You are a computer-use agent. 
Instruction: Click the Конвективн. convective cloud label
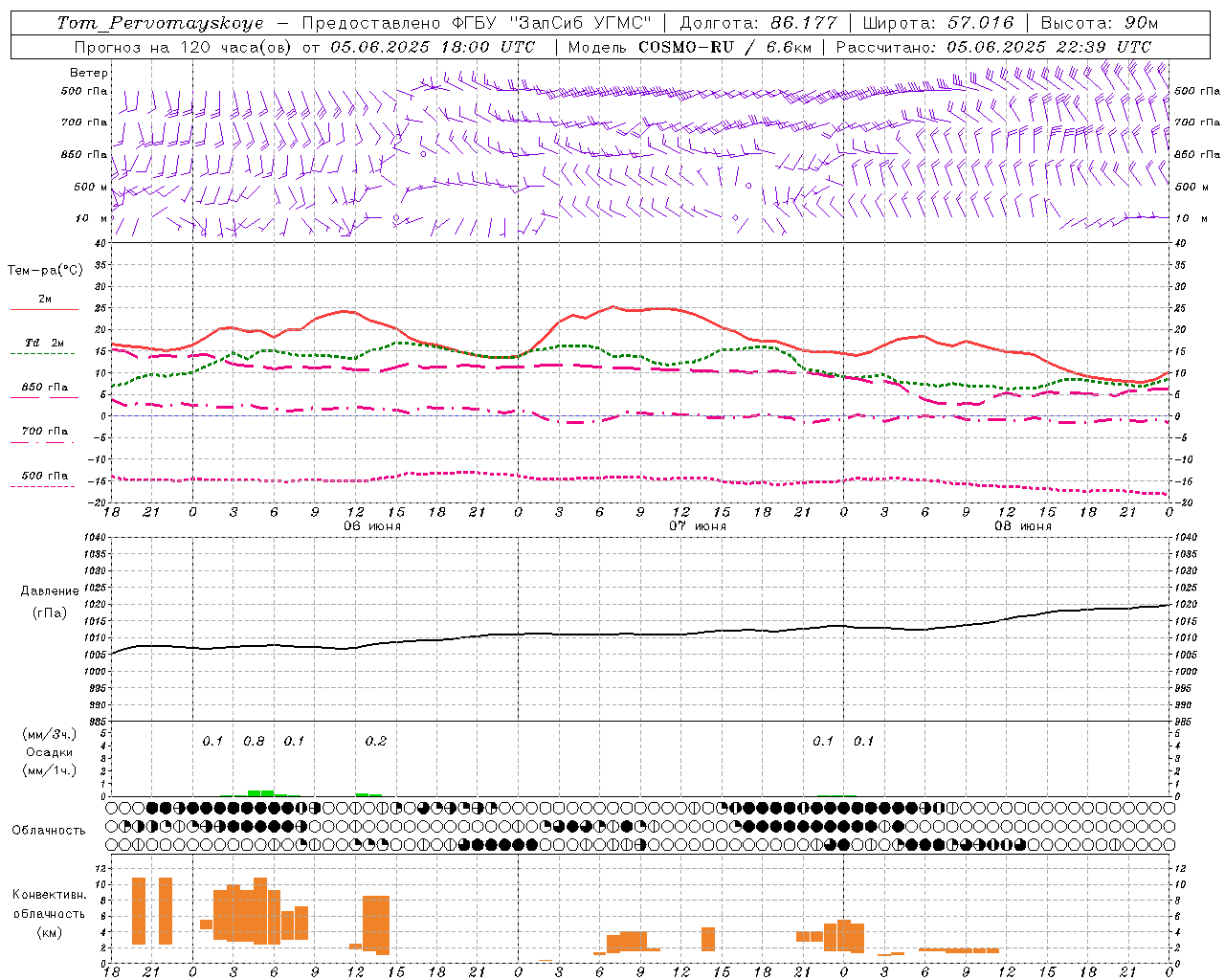[x=49, y=895]
